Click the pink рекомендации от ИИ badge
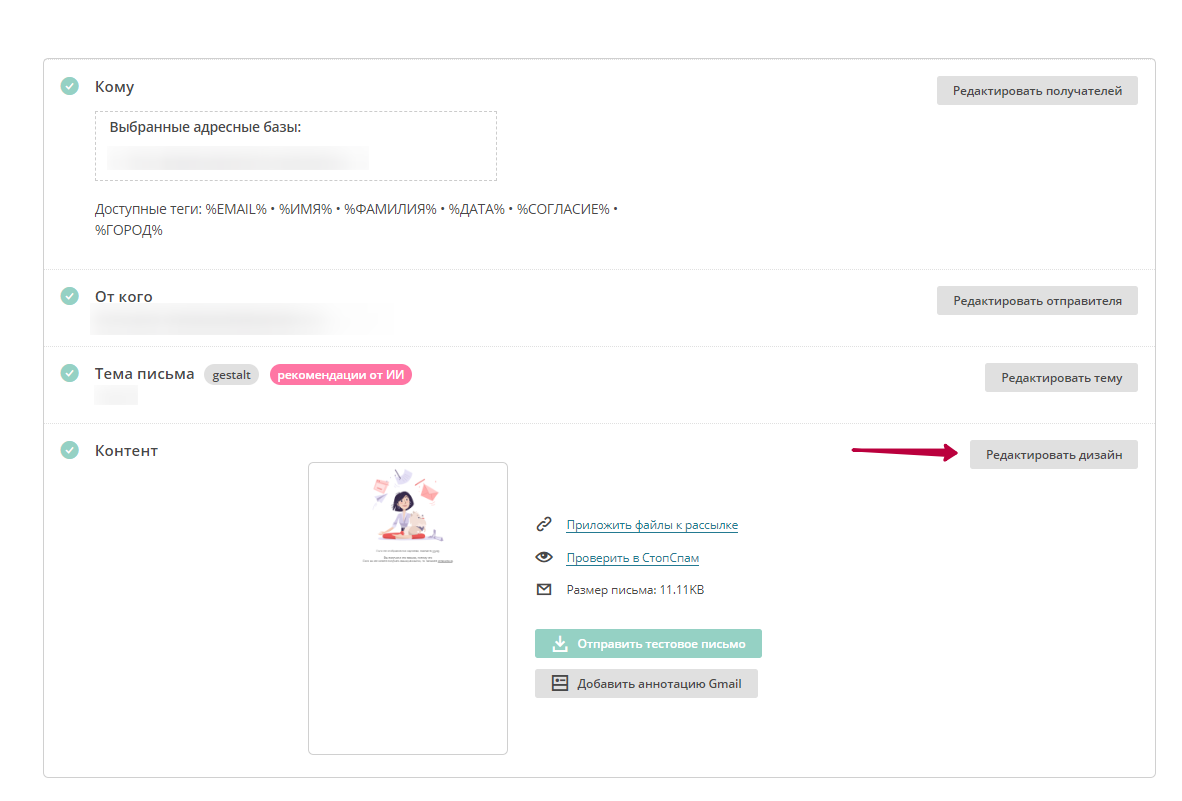1182x801 pixels. [x=341, y=375]
